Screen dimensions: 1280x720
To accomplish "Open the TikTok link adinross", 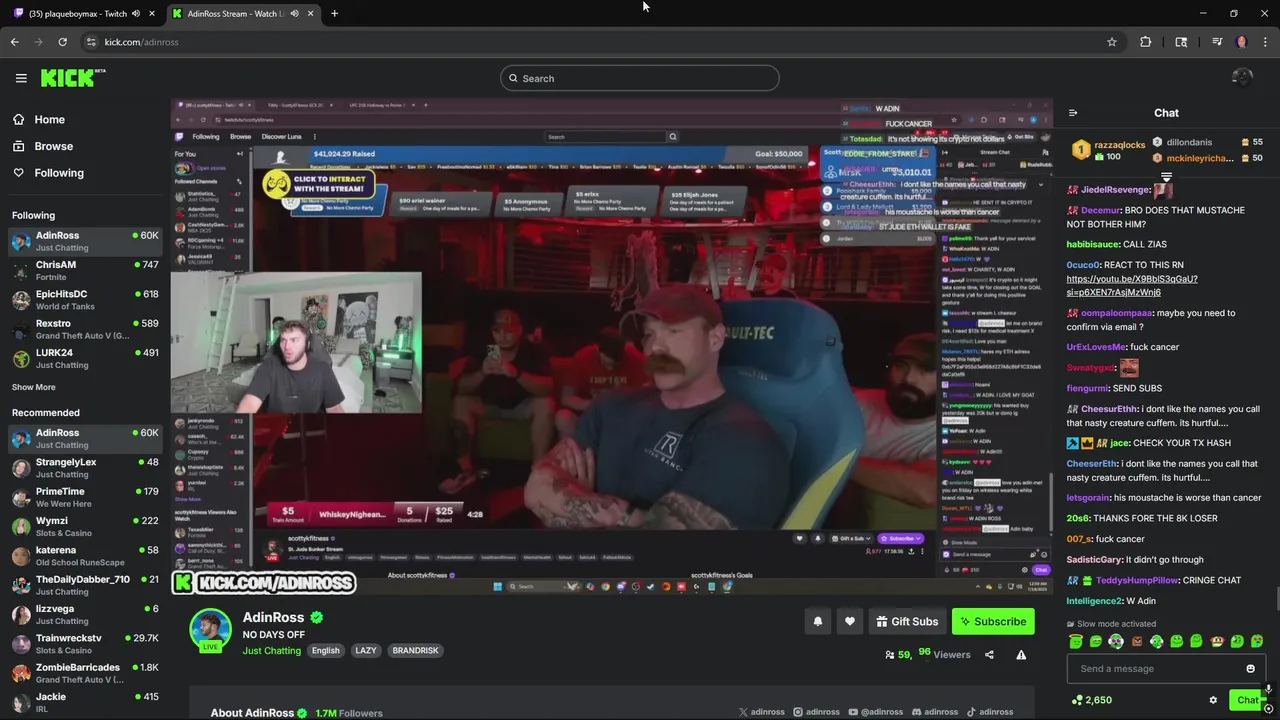I will click(990, 712).
